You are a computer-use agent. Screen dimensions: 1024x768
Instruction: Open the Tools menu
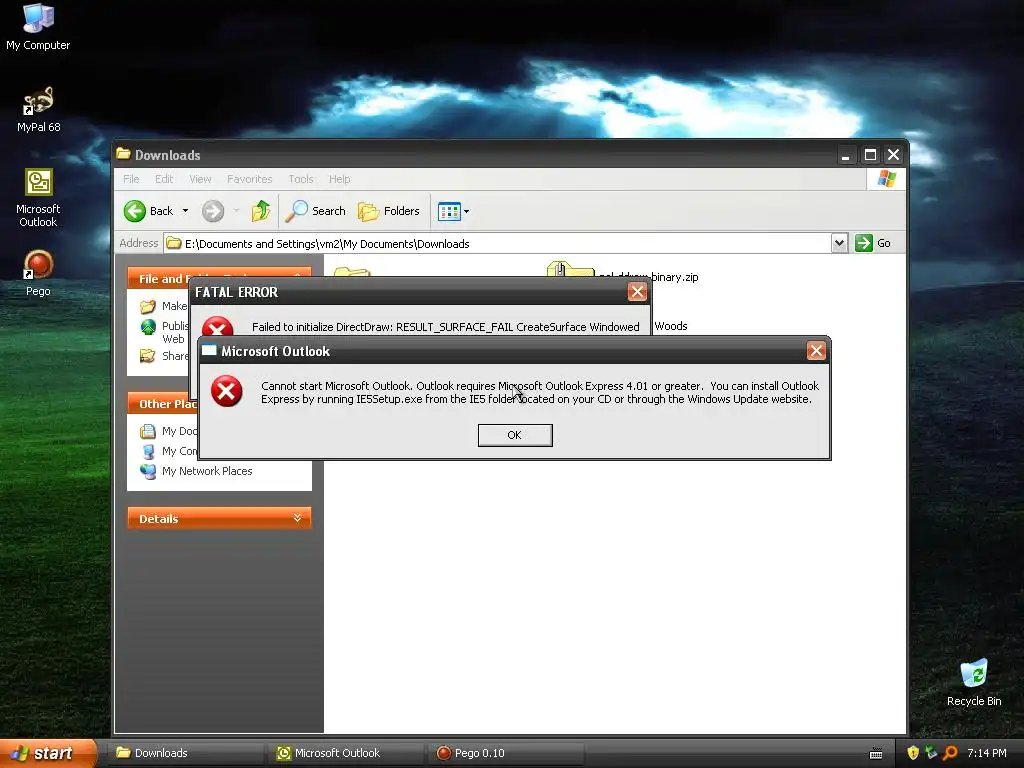click(301, 179)
